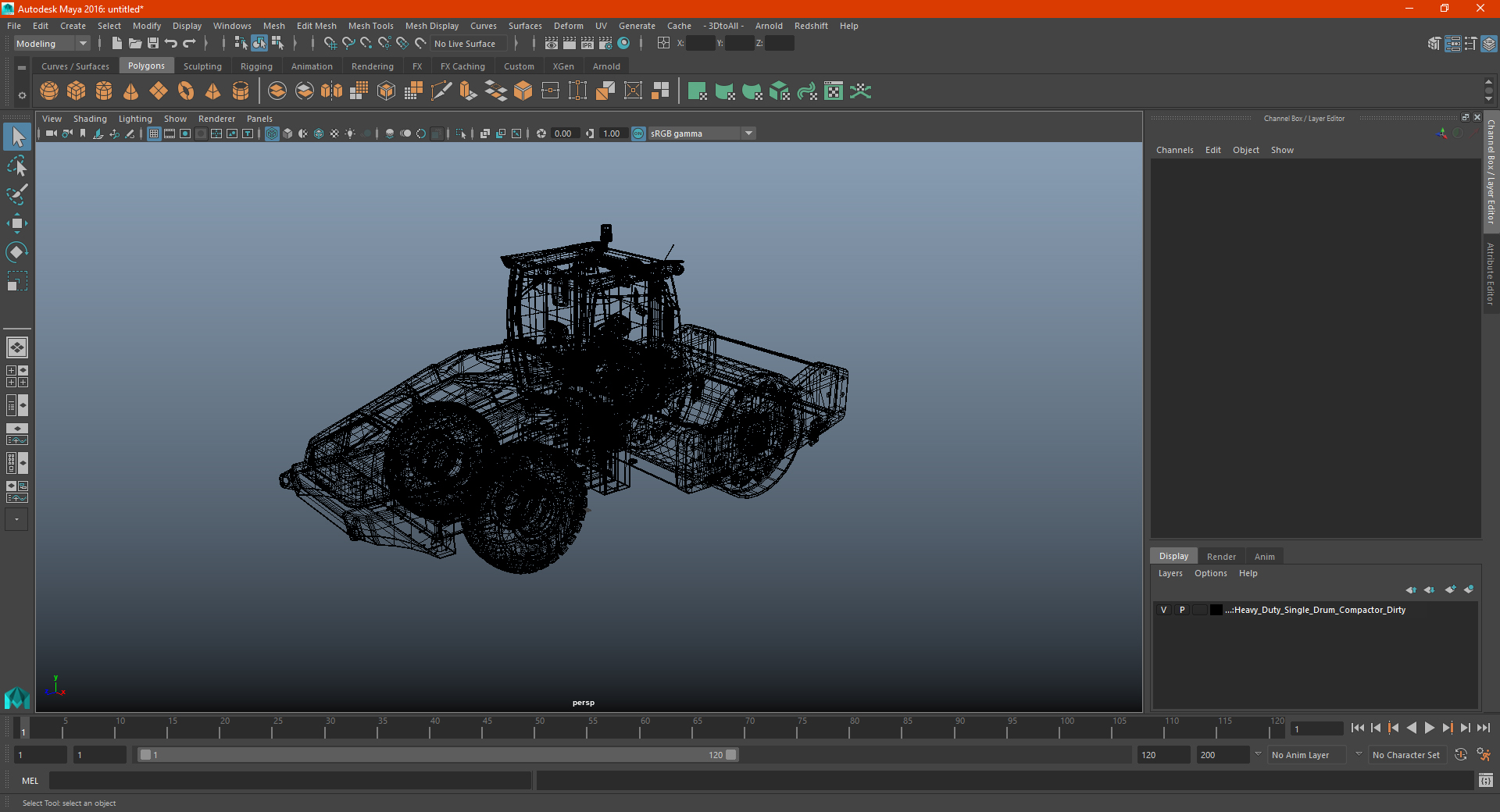Click the color swatch of the Compactor layer

tap(1216, 610)
